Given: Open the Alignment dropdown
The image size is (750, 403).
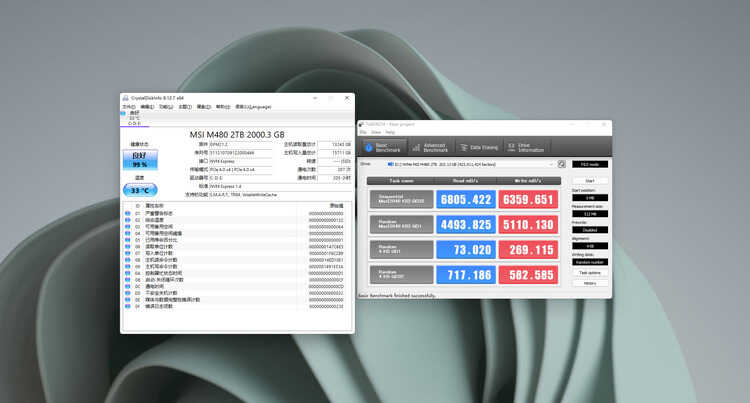Looking at the screenshot, I should click(590, 246).
